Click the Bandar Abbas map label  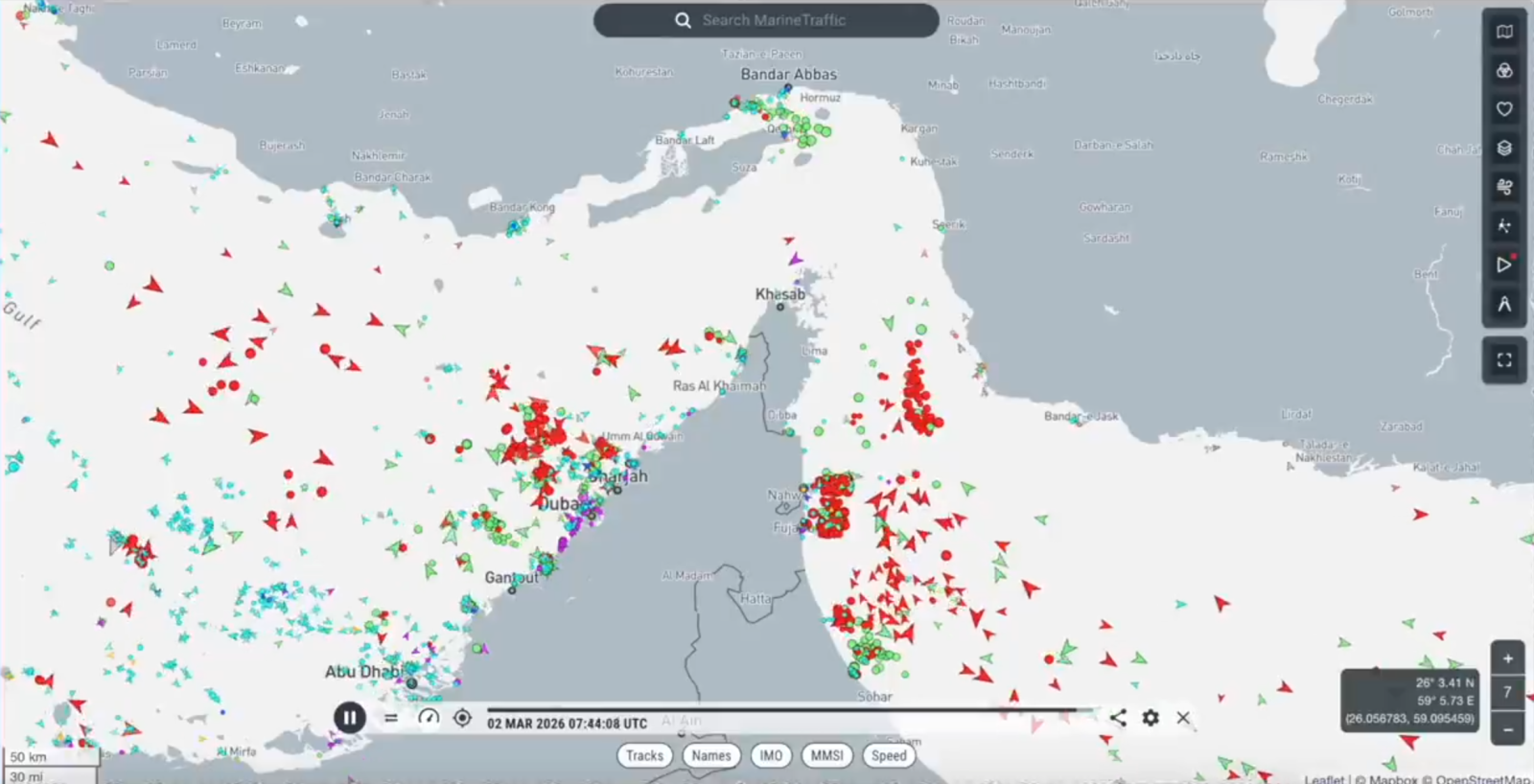[788, 74]
